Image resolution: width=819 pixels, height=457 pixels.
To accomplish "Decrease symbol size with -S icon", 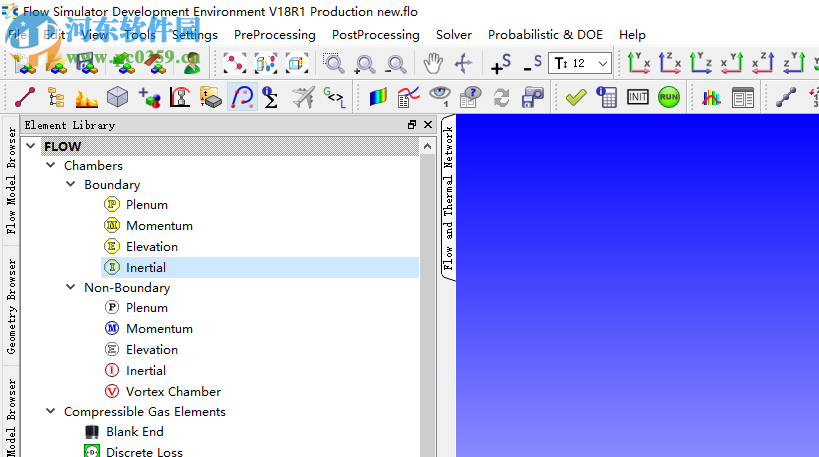I will [532, 64].
